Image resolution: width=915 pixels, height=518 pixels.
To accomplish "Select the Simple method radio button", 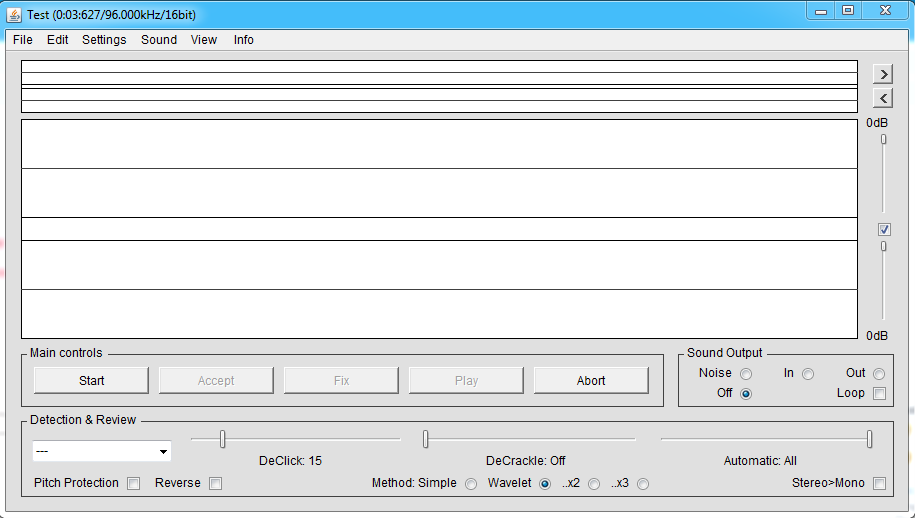I will pos(471,484).
